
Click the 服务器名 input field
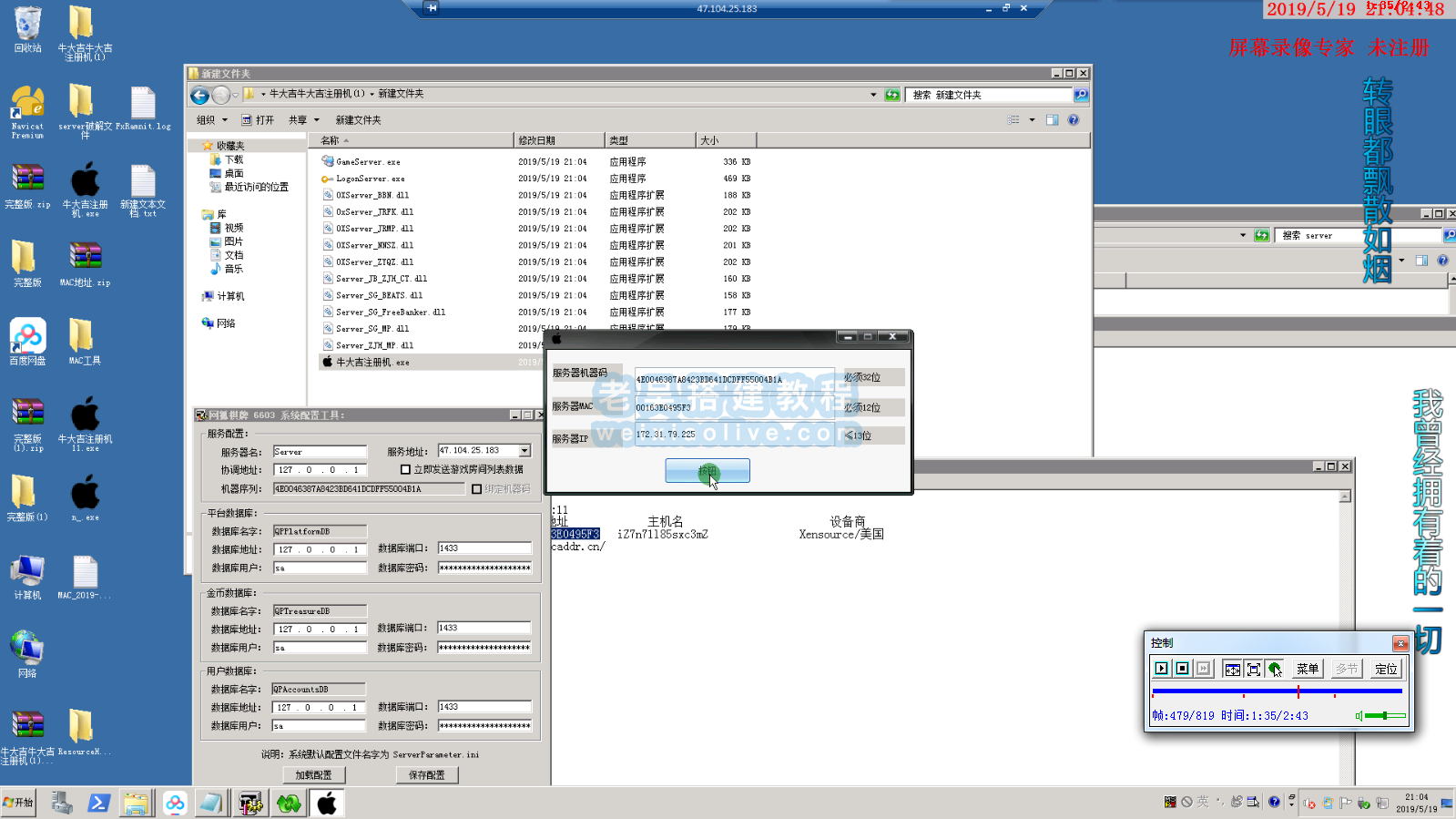pos(320,452)
